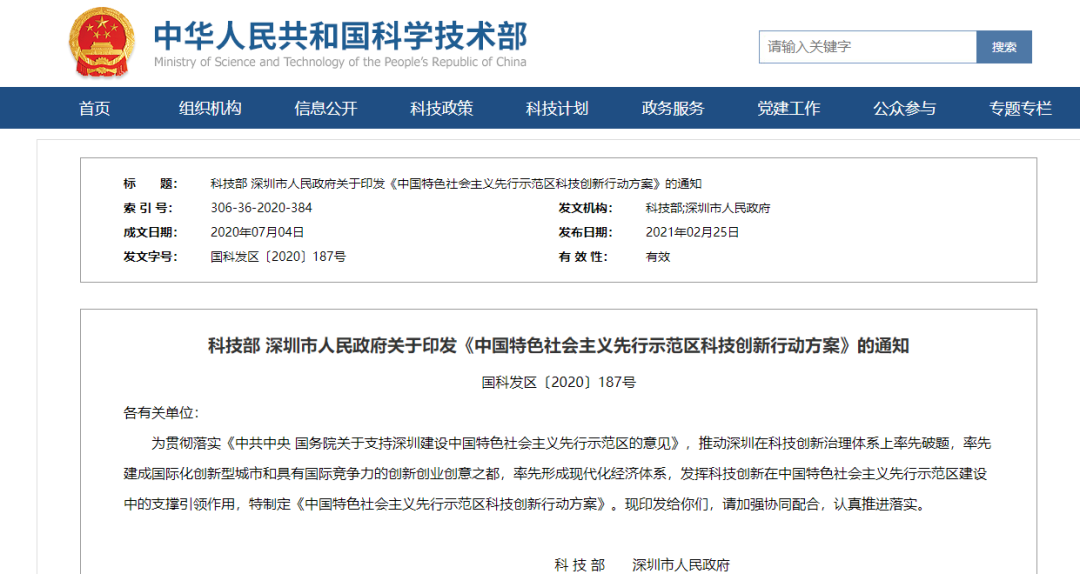1080x574 pixels.
Task: Switch to the 党建工作 section
Action: (x=789, y=109)
